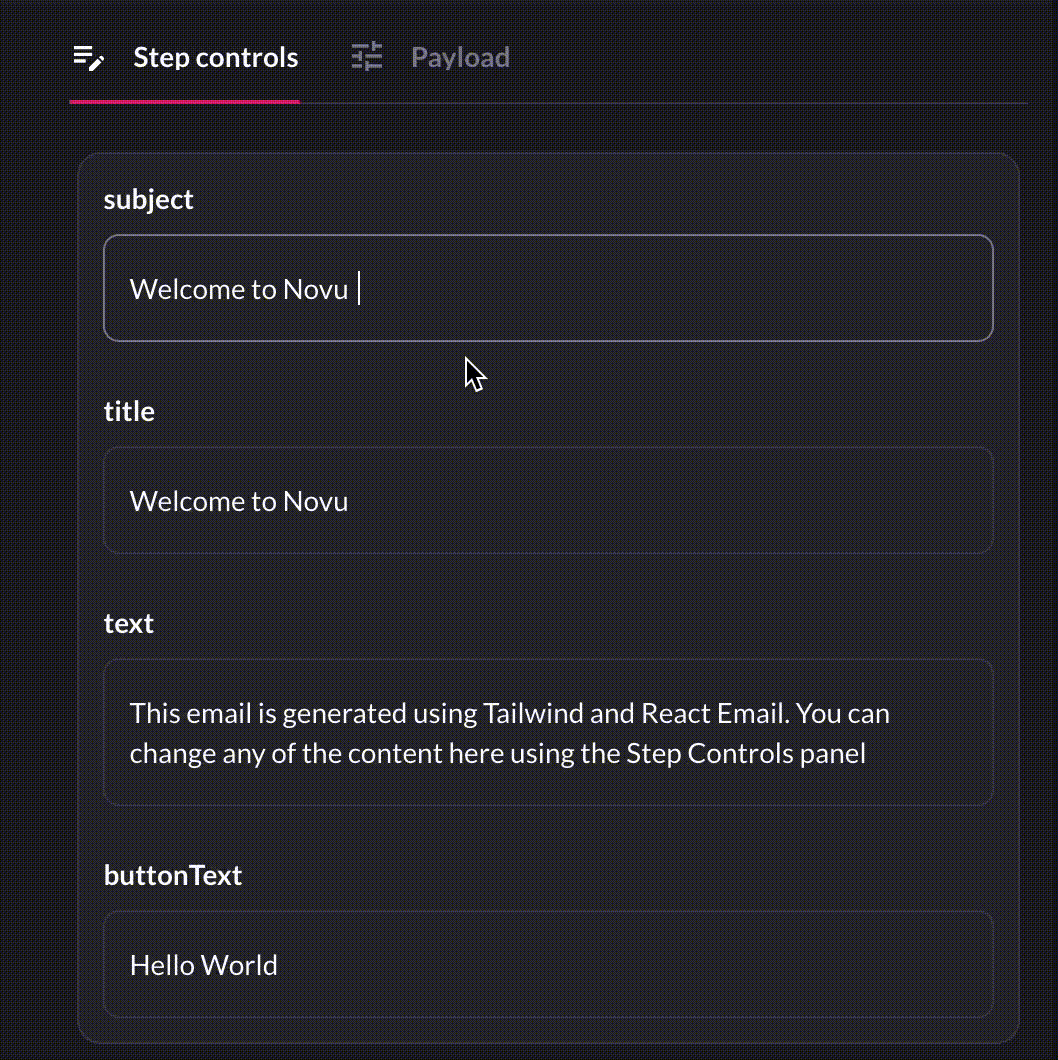Click the buttonText label
Screen dimensions: 1058x1060
172,875
